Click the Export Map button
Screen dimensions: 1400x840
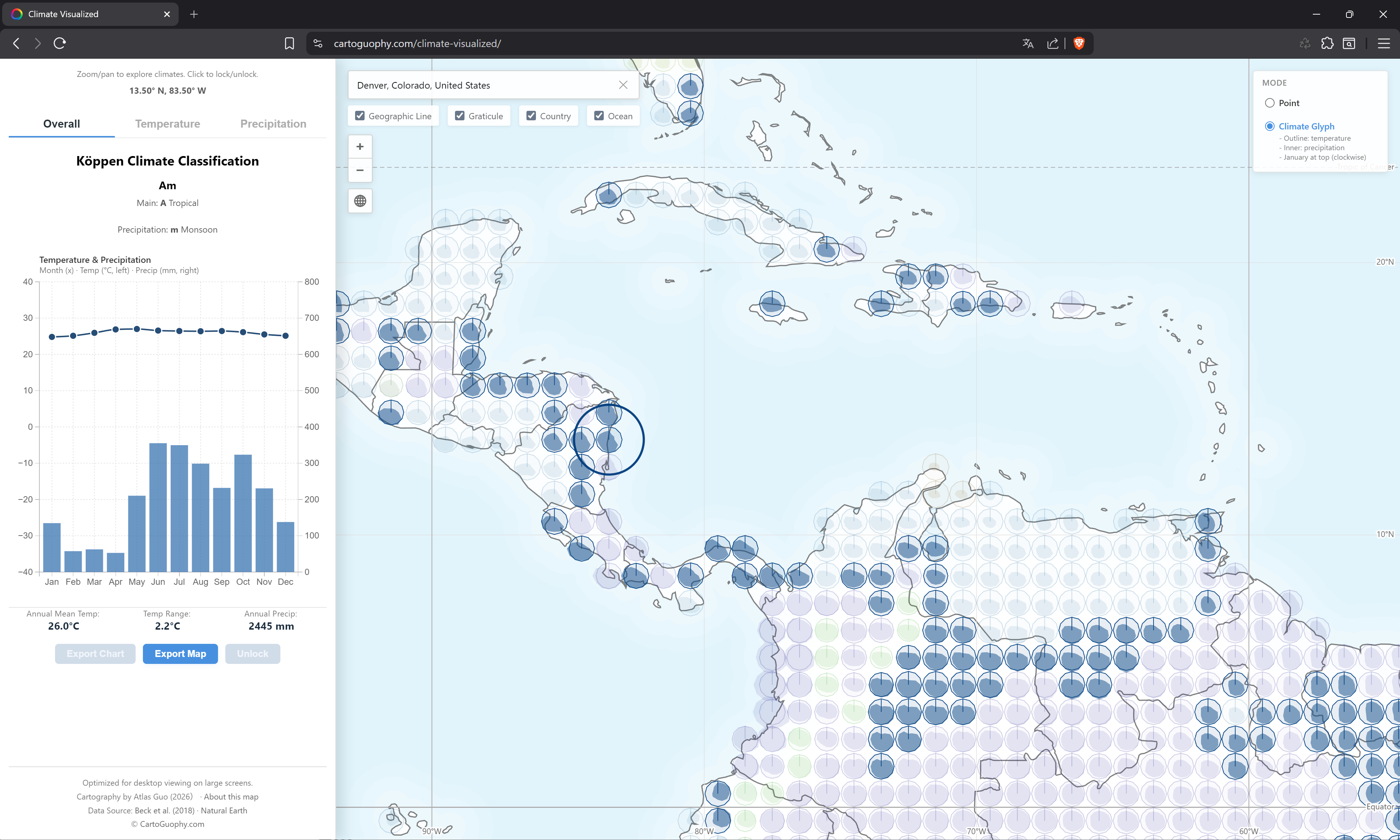[x=180, y=654]
